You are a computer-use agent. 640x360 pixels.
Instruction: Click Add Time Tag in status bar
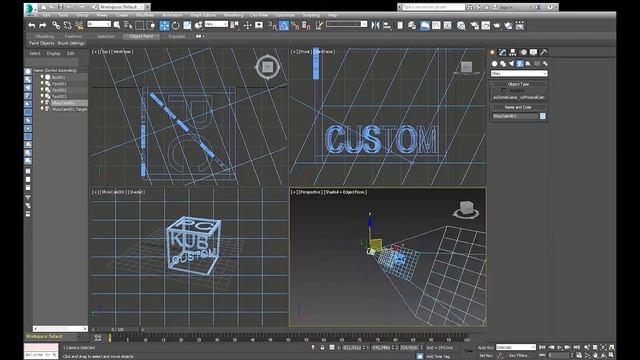[x=438, y=356]
